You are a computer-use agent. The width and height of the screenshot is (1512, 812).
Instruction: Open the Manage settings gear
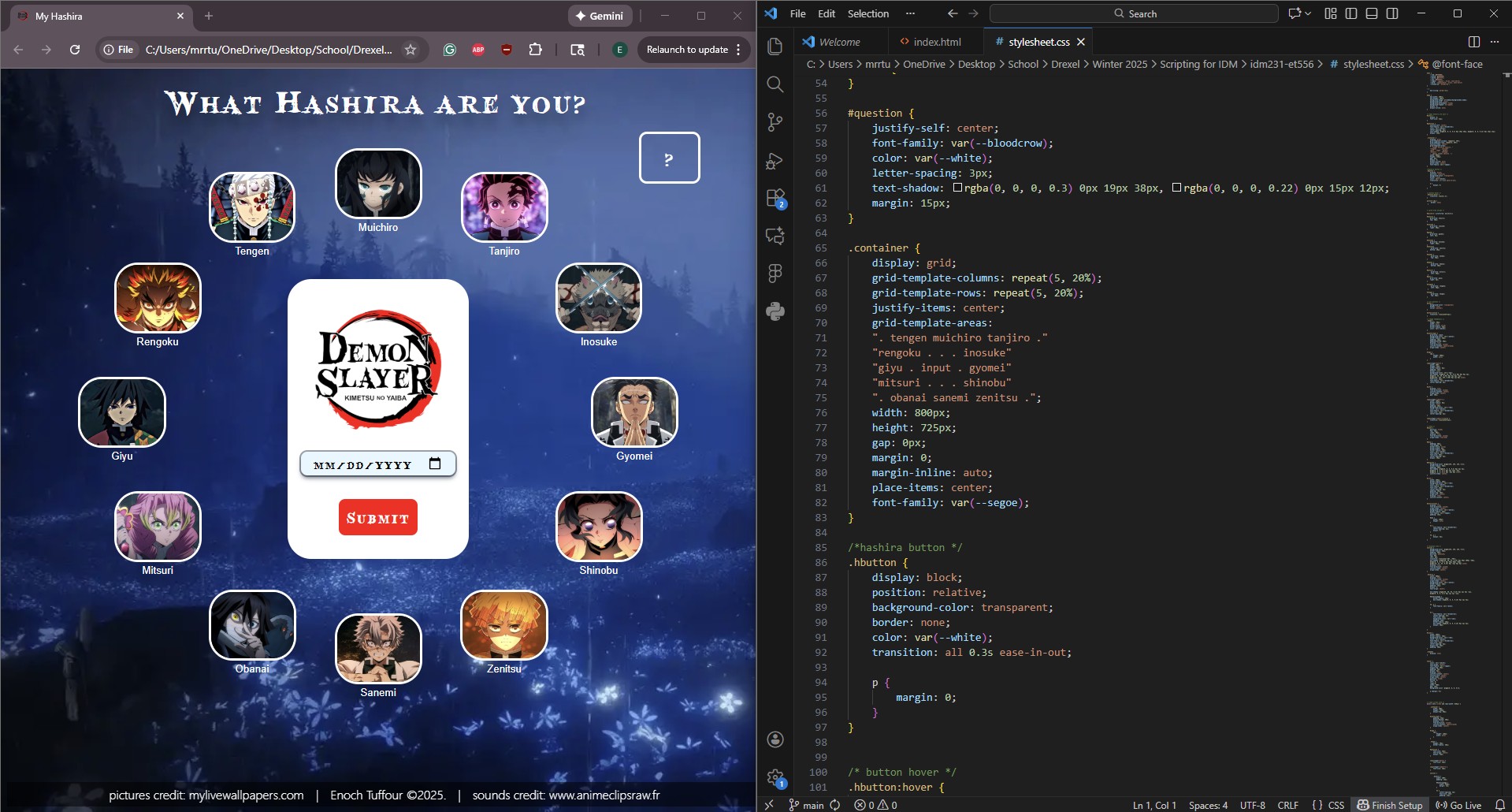(x=775, y=777)
